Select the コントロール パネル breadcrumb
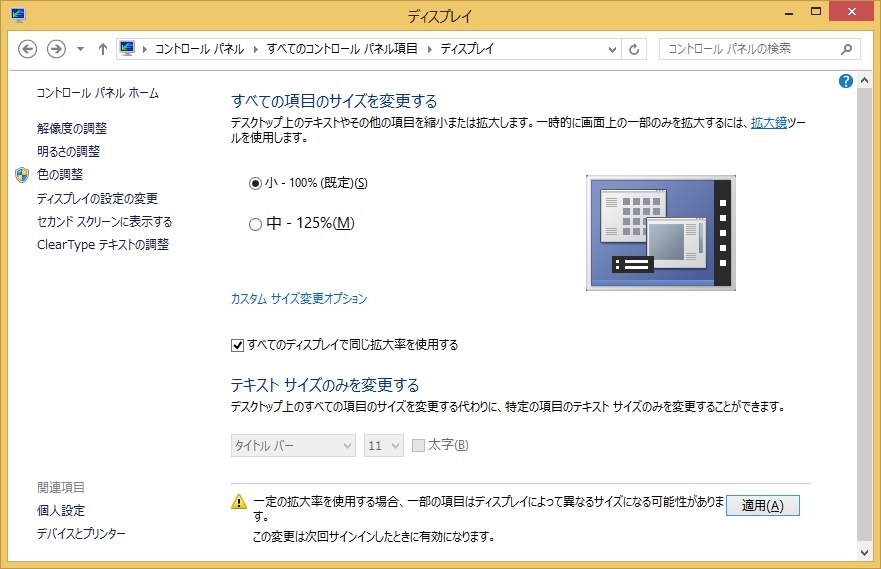The image size is (881, 569). [199, 49]
